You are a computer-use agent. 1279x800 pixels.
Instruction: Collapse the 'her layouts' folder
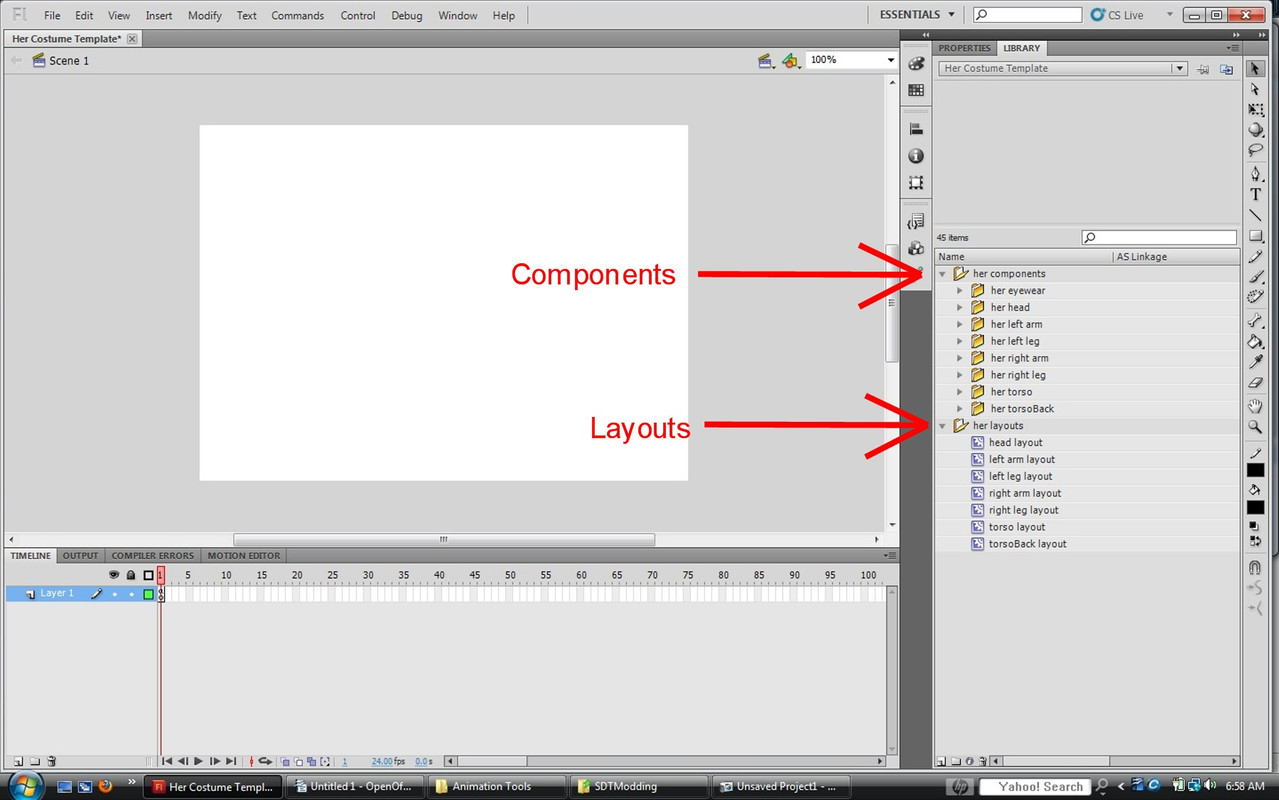tap(942, 426)
